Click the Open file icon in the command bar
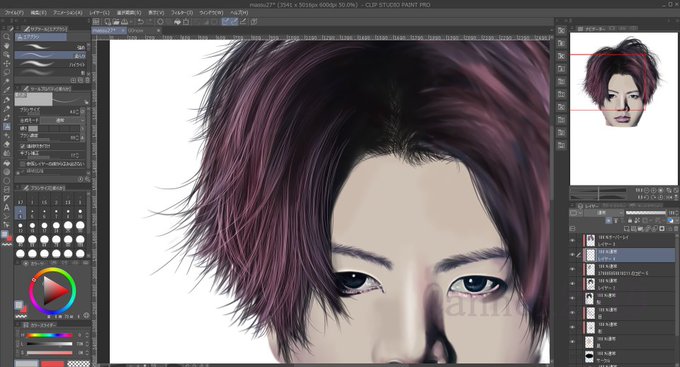 coord(116,21)
